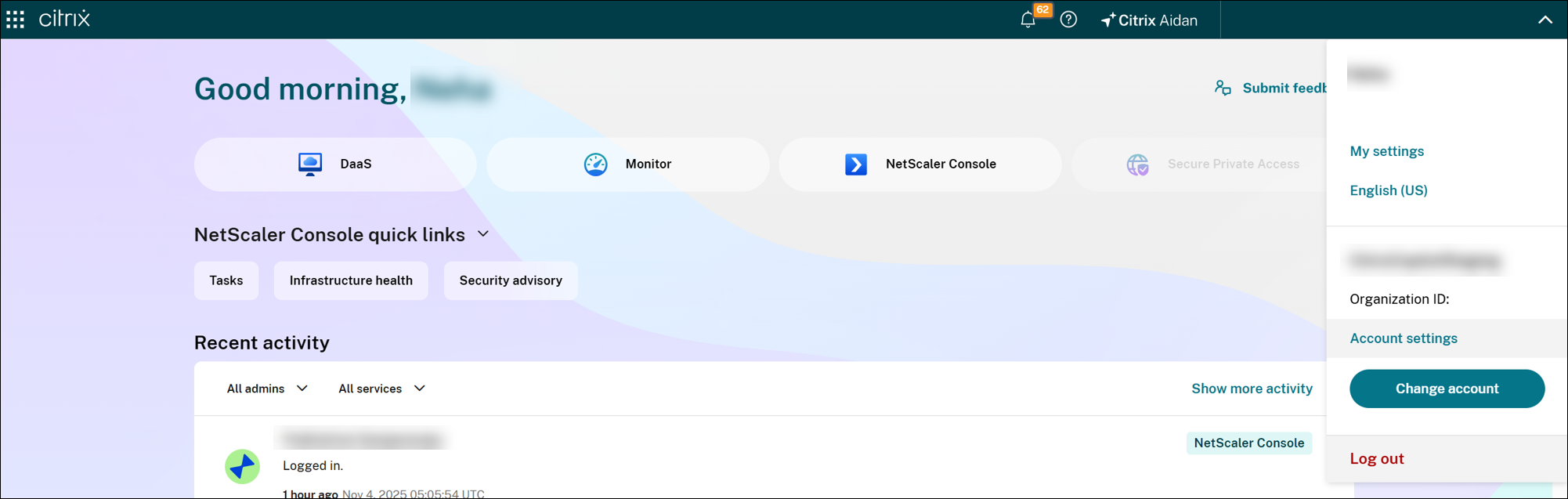The image size is (1568, 499).
Task: Click the Change account button
Action: pos(1447,389)
